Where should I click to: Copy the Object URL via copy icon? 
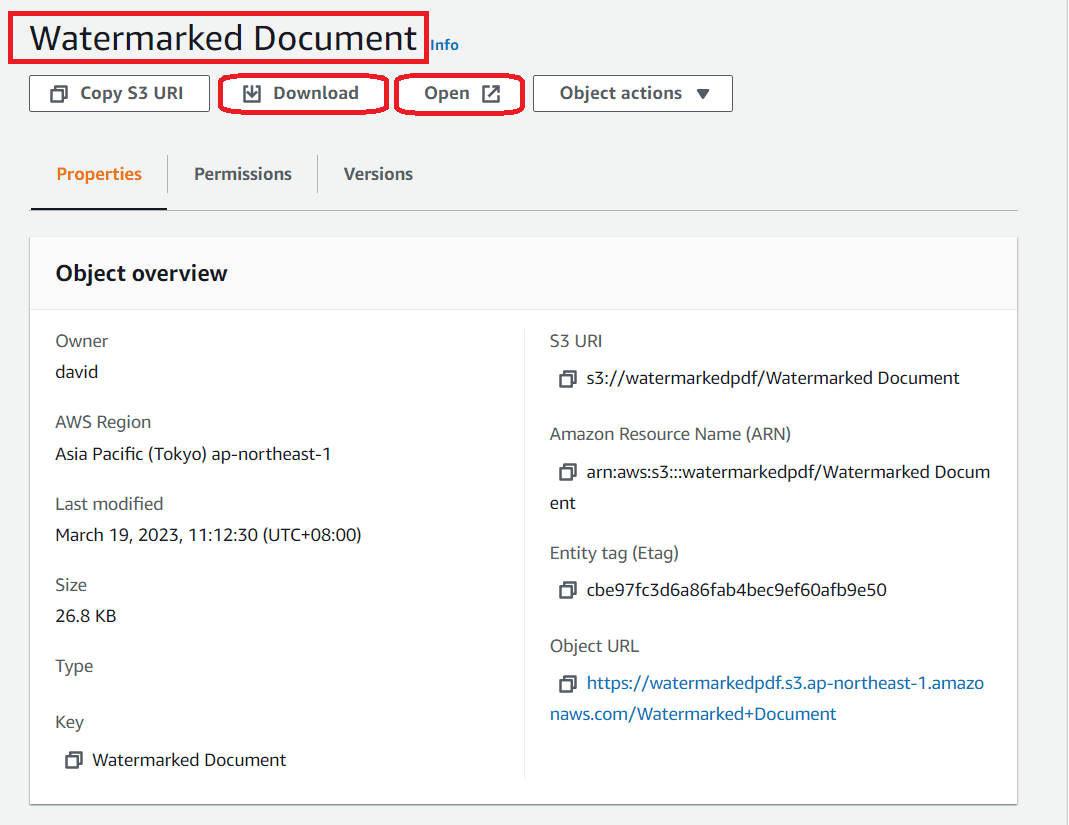click(567, 684)
